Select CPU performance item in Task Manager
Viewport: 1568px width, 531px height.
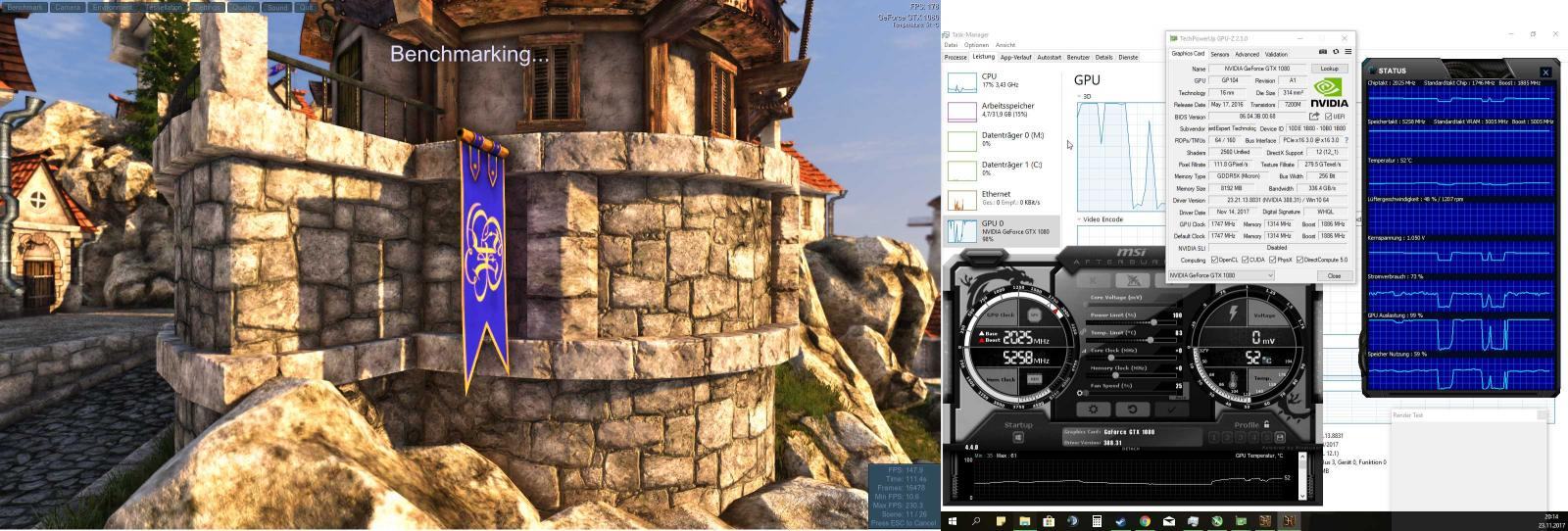click(1002, 80)
